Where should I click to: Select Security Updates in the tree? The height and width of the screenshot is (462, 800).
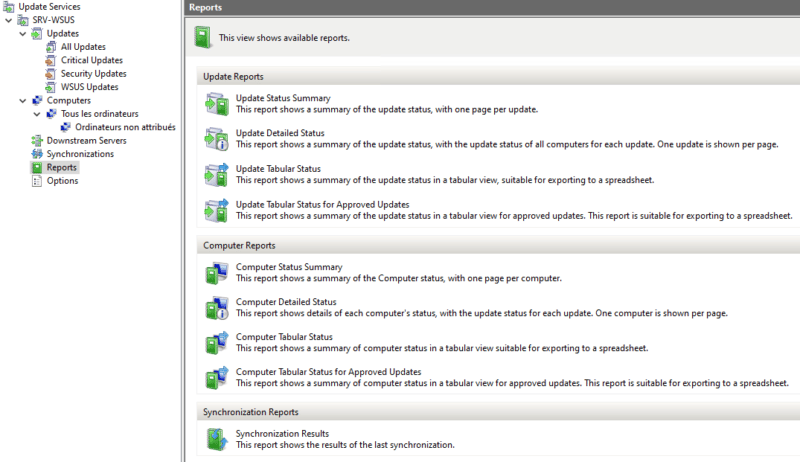93,74
